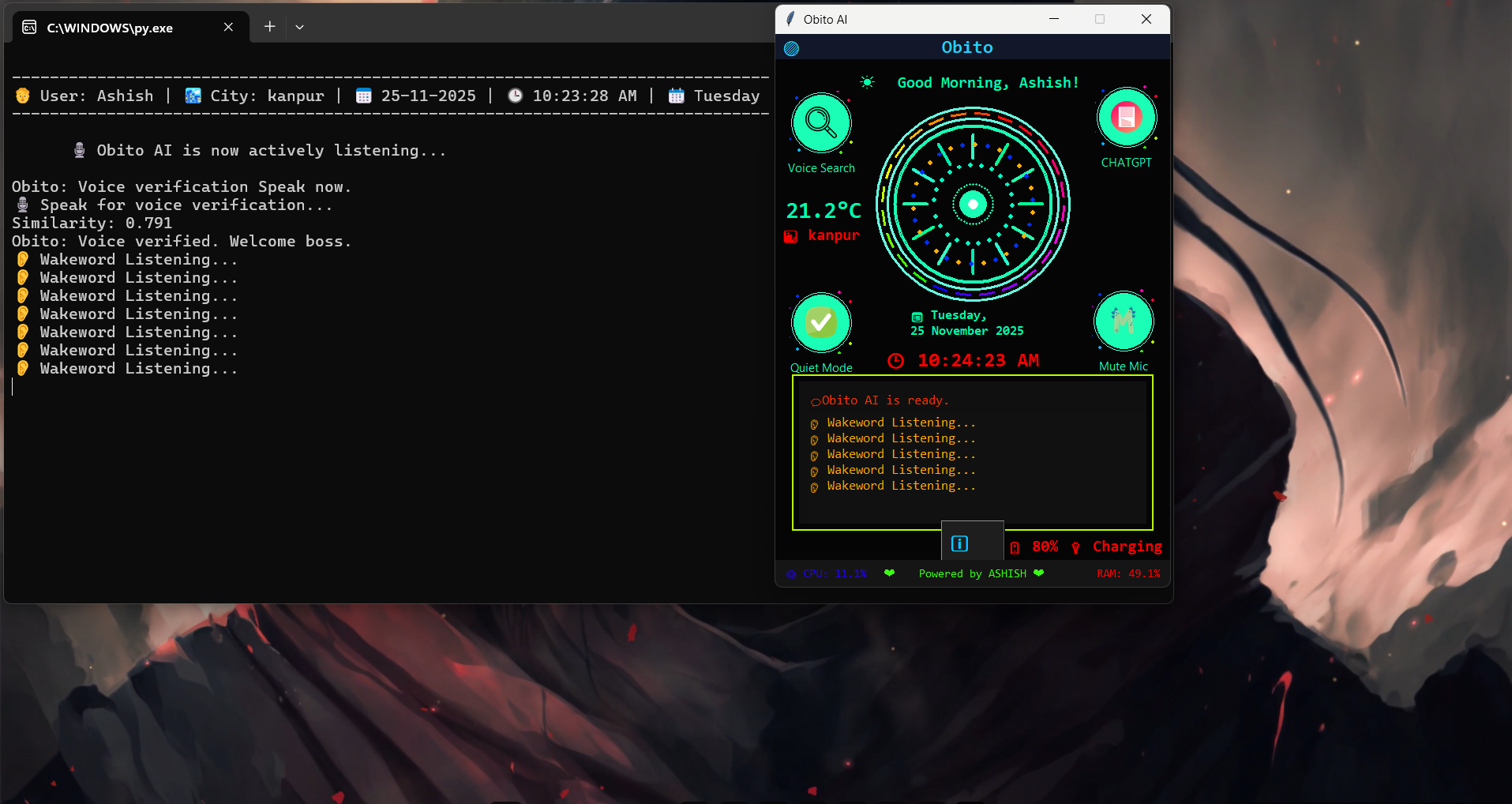Open the terminal tab dropdown arrow
Viewport: 1512px width, 804px height.
point(299,27)
